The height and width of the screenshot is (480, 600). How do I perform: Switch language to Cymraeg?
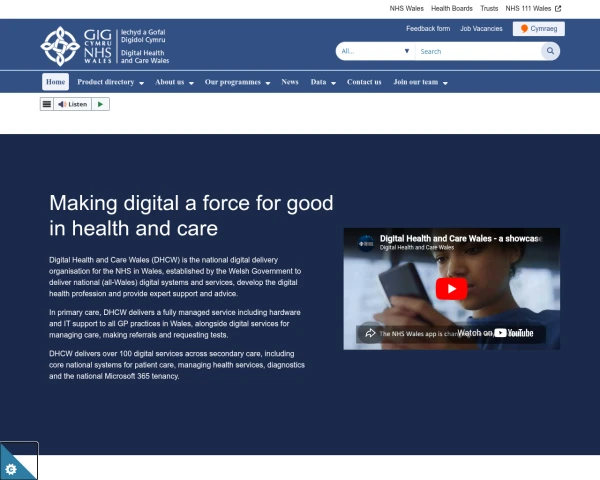pos(539,29)
